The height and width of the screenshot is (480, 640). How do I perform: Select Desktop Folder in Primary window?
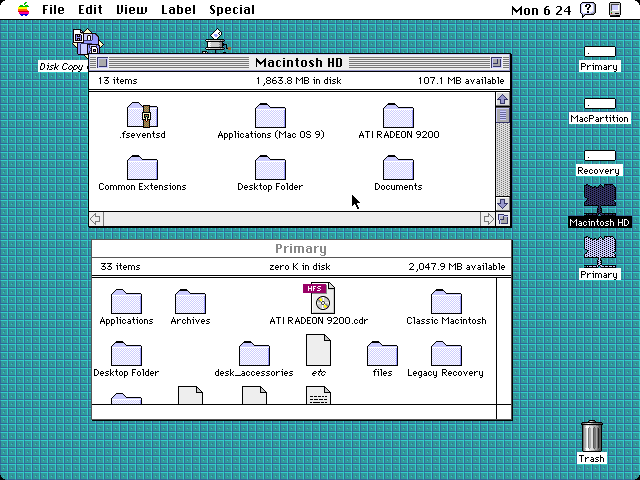(x=126, y=354)
